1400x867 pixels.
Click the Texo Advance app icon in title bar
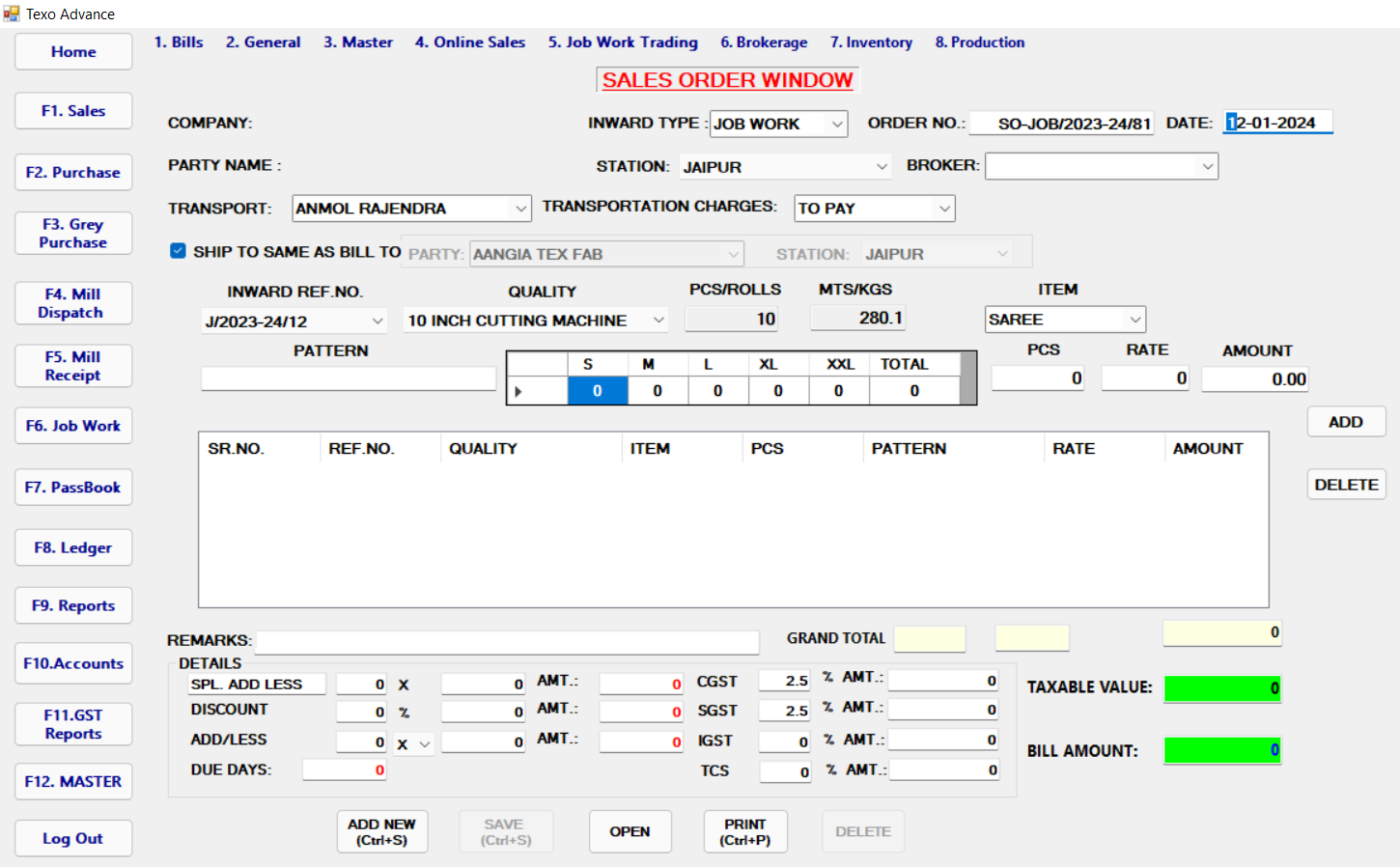click(11, 14)
